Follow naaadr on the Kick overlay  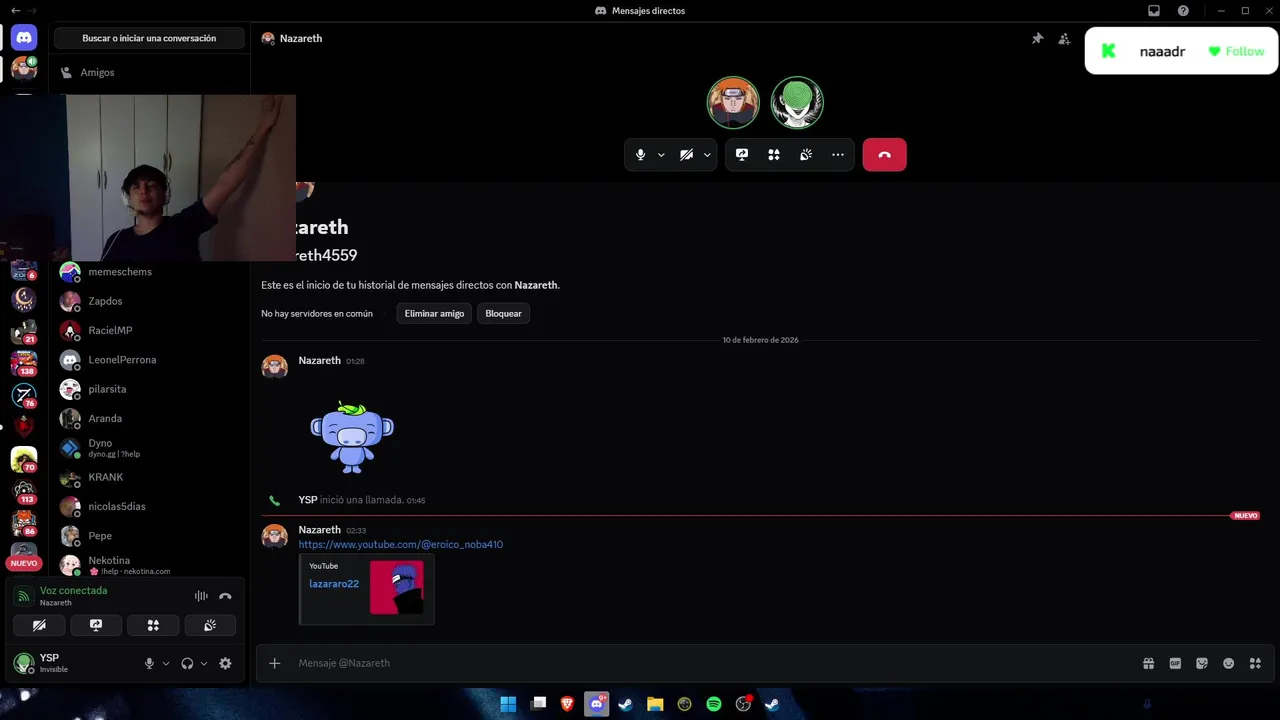(1236, 51)
